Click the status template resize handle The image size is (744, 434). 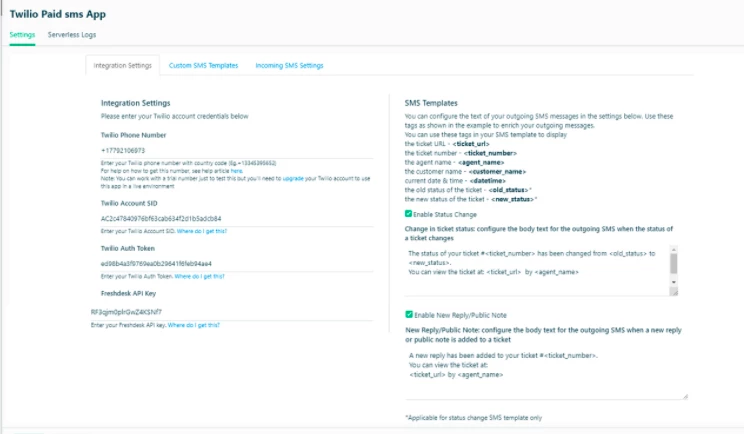coord(674,292)
